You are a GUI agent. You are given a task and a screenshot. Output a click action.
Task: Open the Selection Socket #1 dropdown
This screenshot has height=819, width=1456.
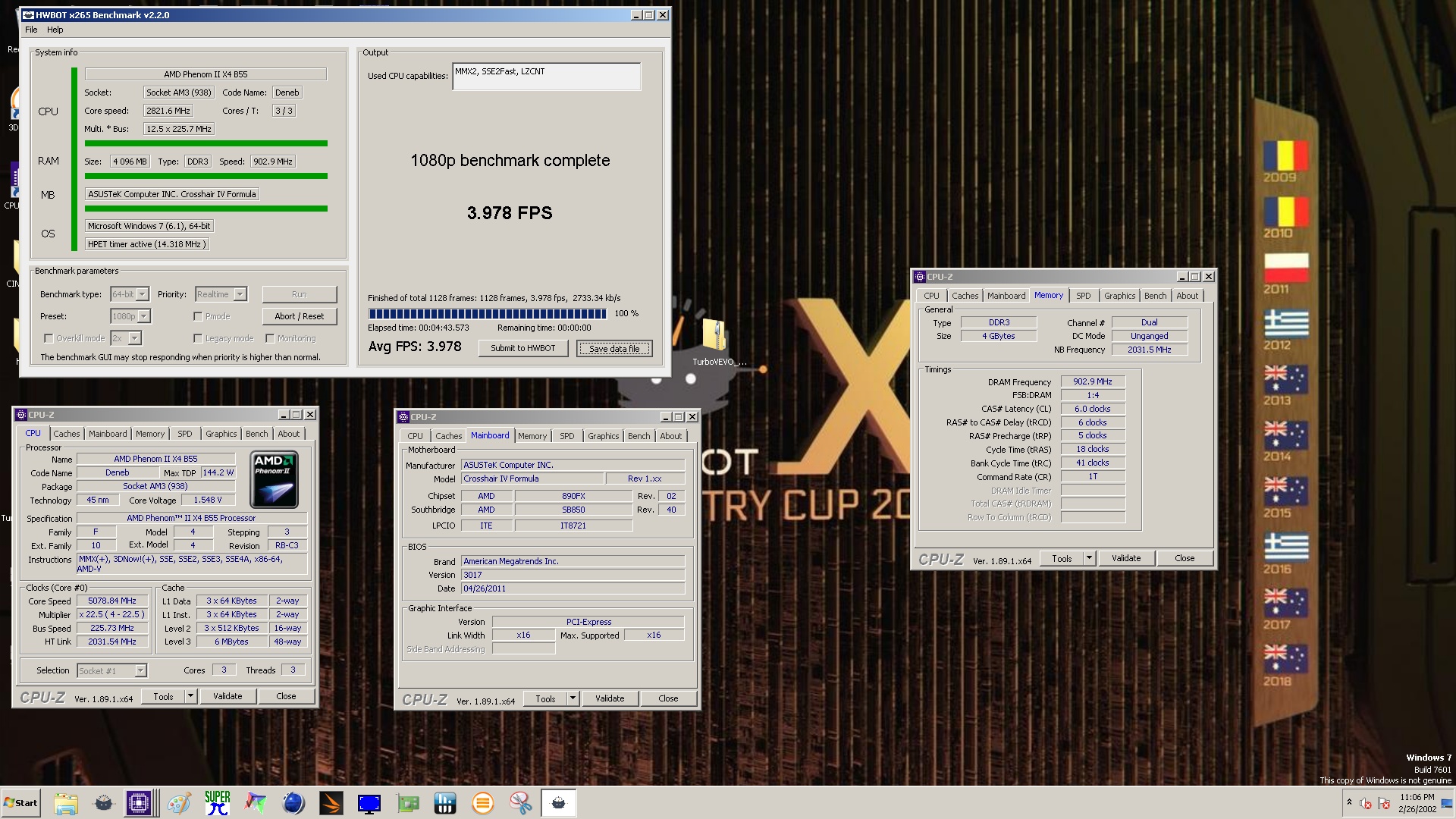[x=111, y=671]
